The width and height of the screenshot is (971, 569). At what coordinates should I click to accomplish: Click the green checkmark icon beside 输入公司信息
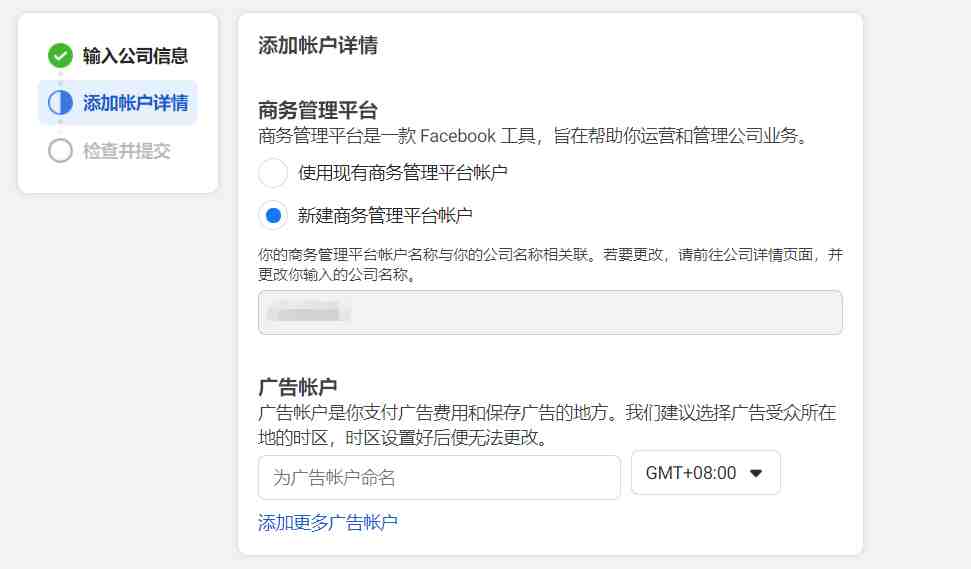point(60,56)
